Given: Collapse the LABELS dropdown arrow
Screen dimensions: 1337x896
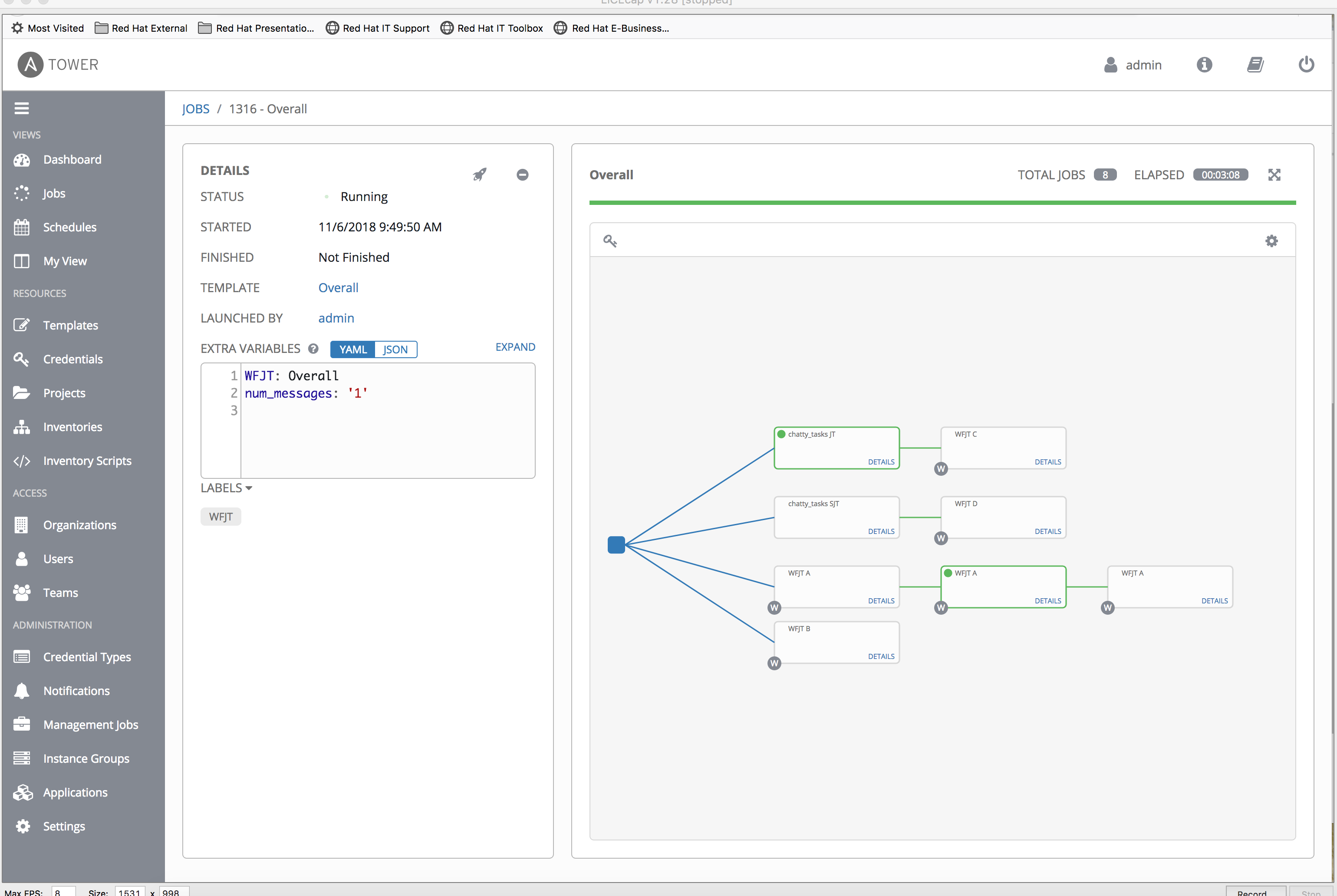Looking at the screenshot, I should coord(249,488).
